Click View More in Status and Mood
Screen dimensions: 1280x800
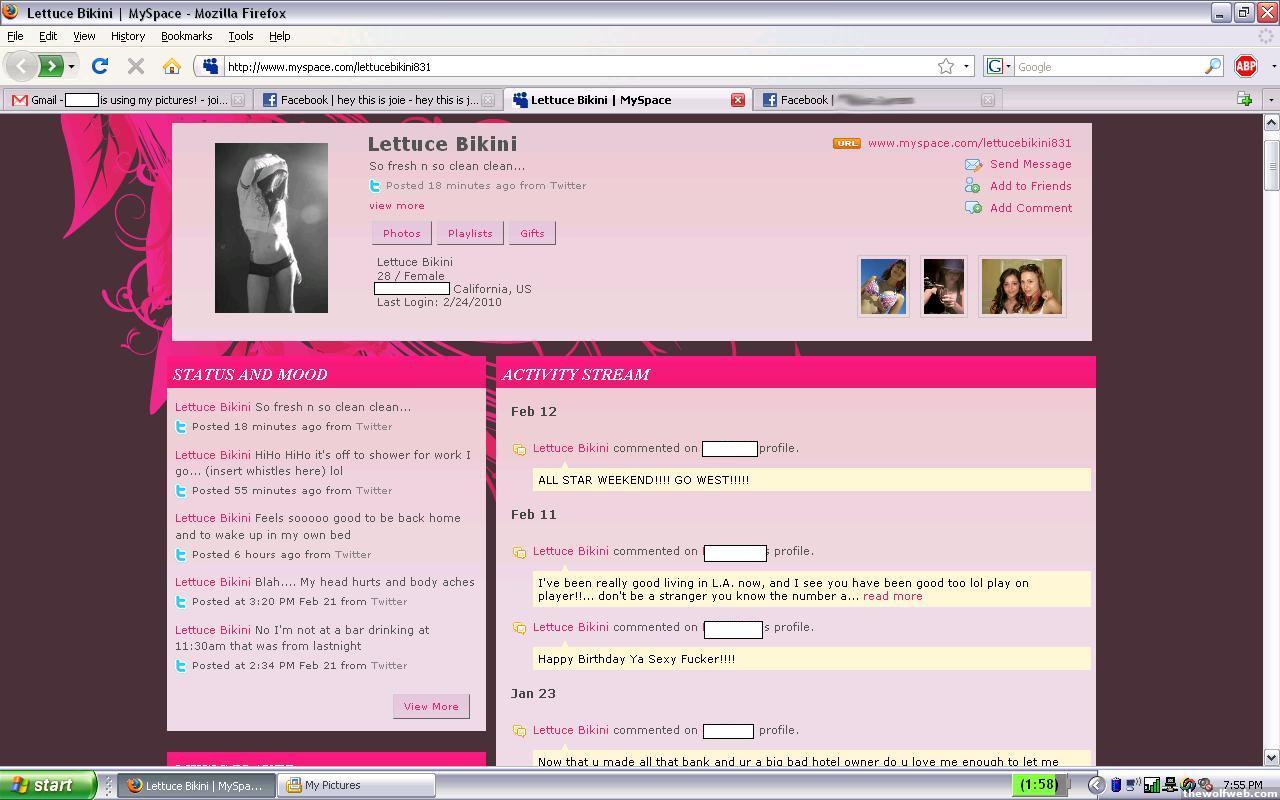point(431,706)
